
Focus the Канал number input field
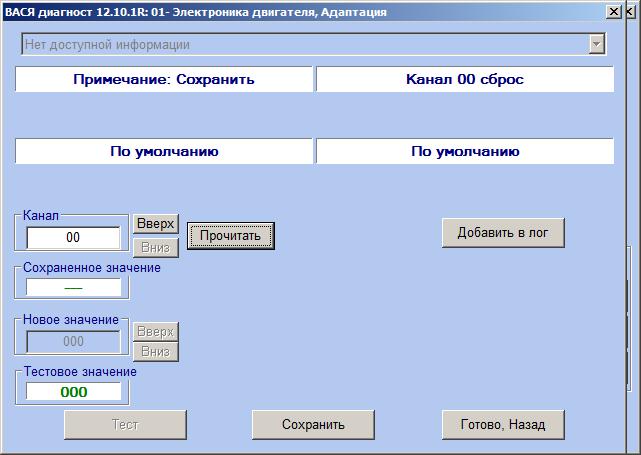click(x=73, y=238)
